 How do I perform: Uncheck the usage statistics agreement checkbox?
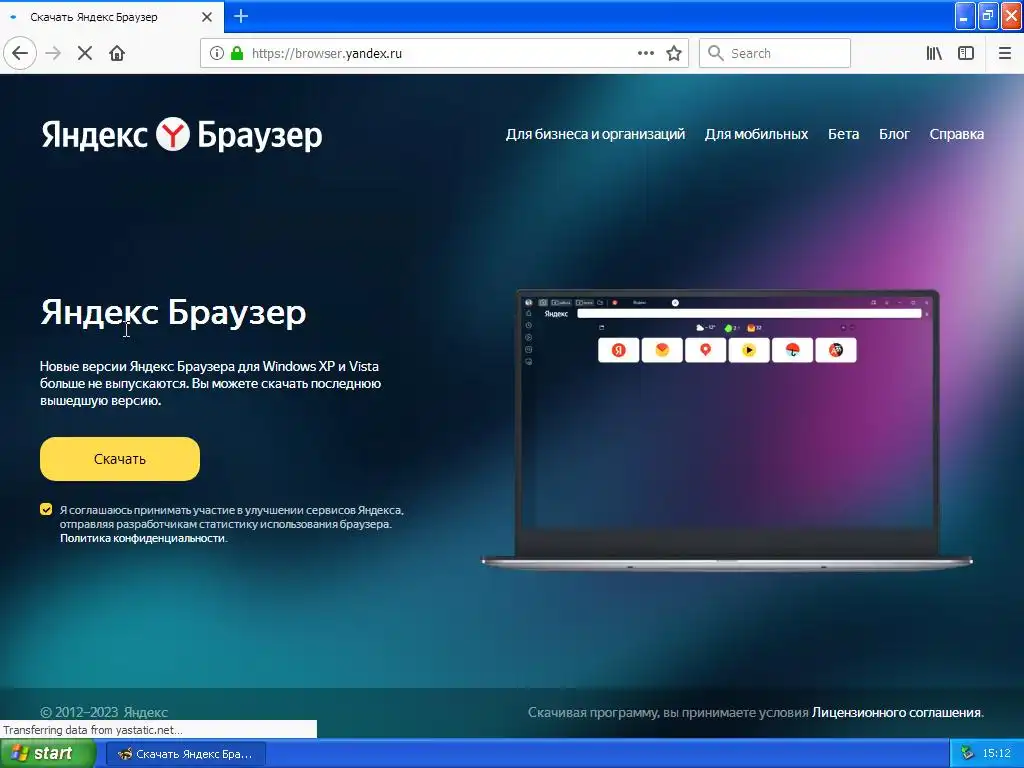click(46, 509)
